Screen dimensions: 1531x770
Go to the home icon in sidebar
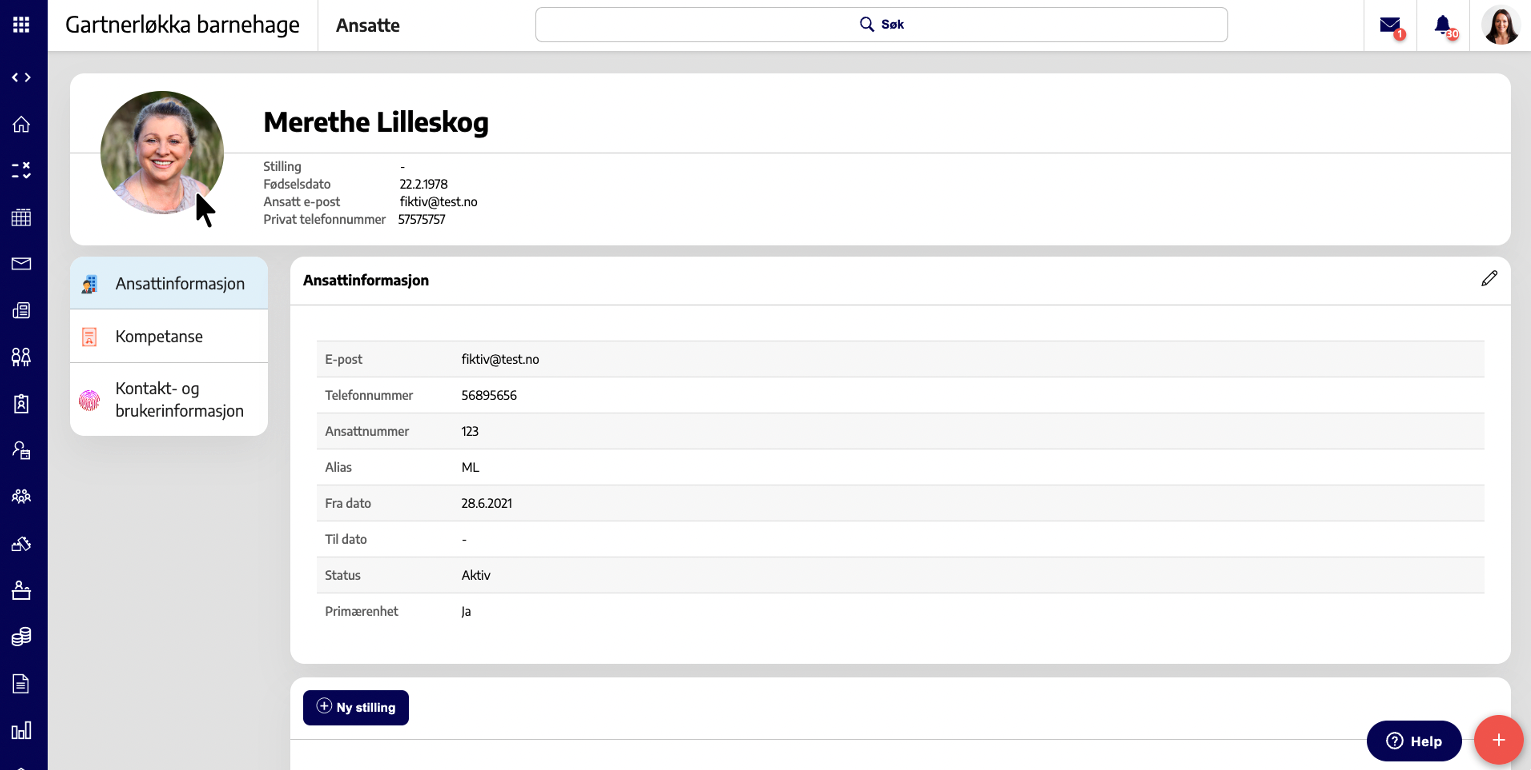coord(21,125)
